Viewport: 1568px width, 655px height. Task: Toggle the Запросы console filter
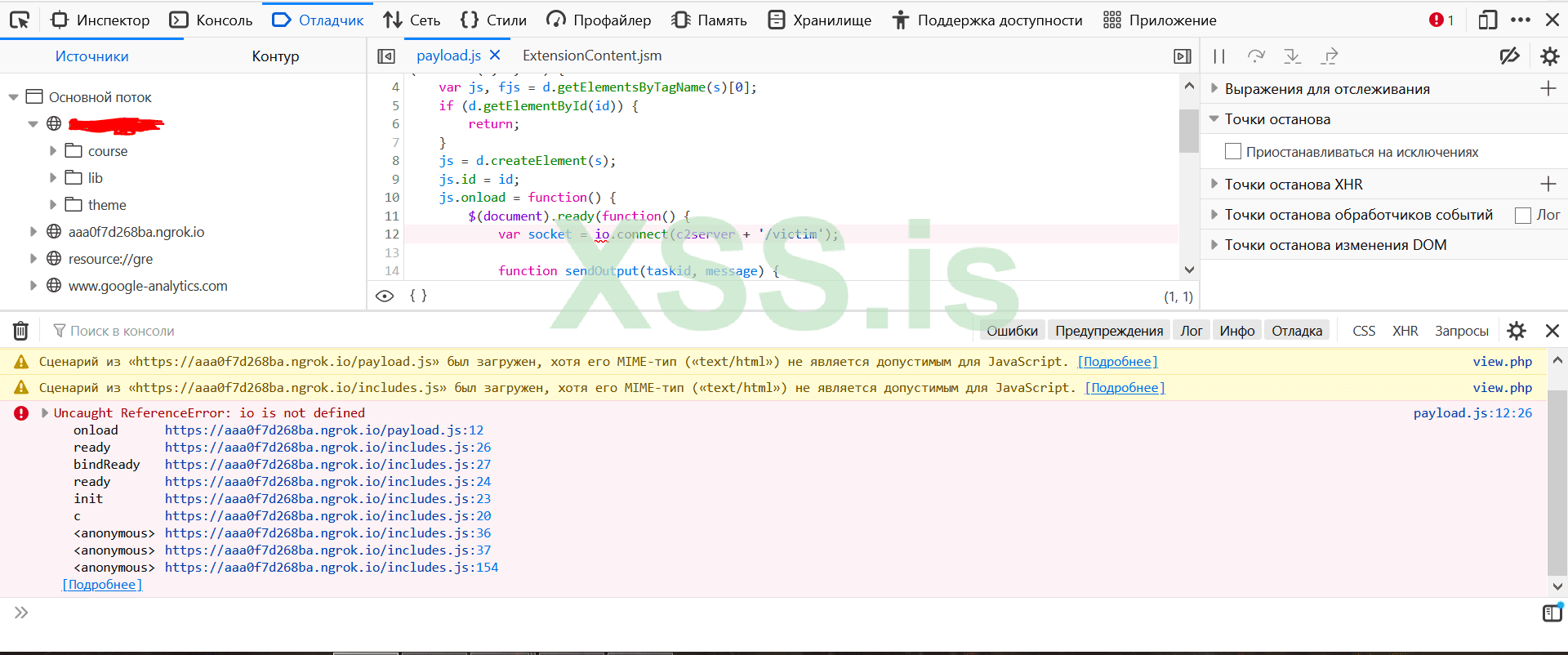pos(1462,331)
